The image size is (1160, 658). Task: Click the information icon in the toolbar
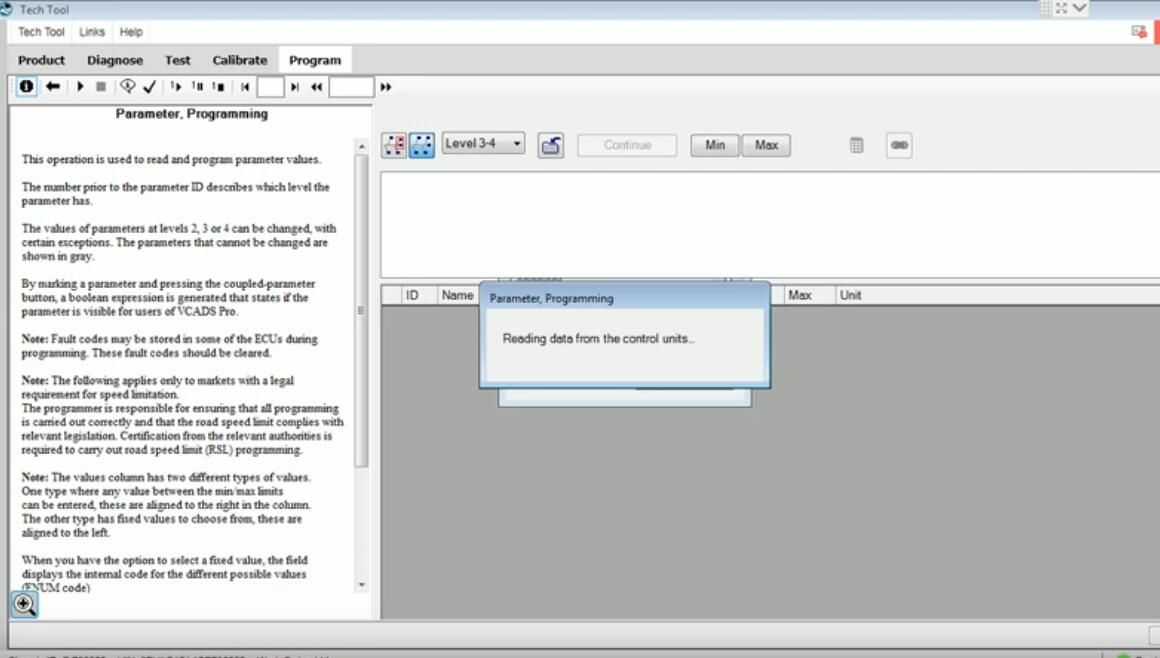pyautogui.click(x=26, y=87)
